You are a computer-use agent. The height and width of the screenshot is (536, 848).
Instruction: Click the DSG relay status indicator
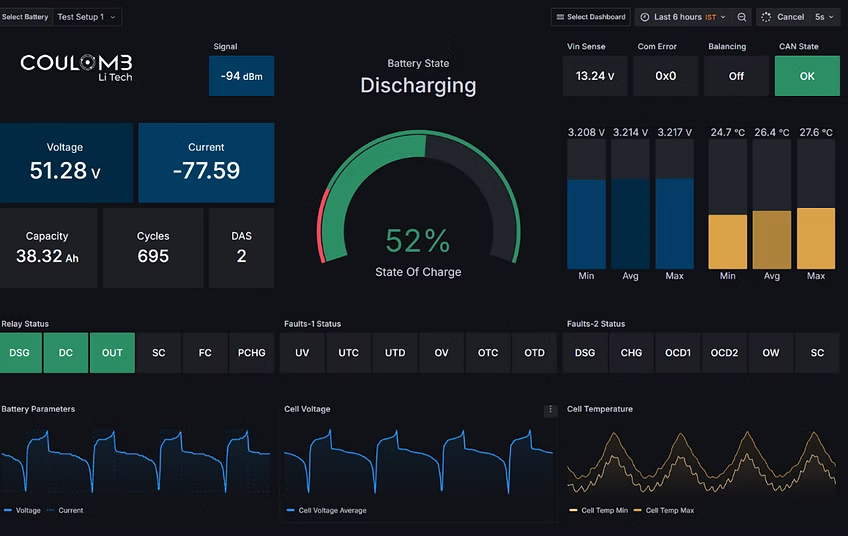point(20,353)
